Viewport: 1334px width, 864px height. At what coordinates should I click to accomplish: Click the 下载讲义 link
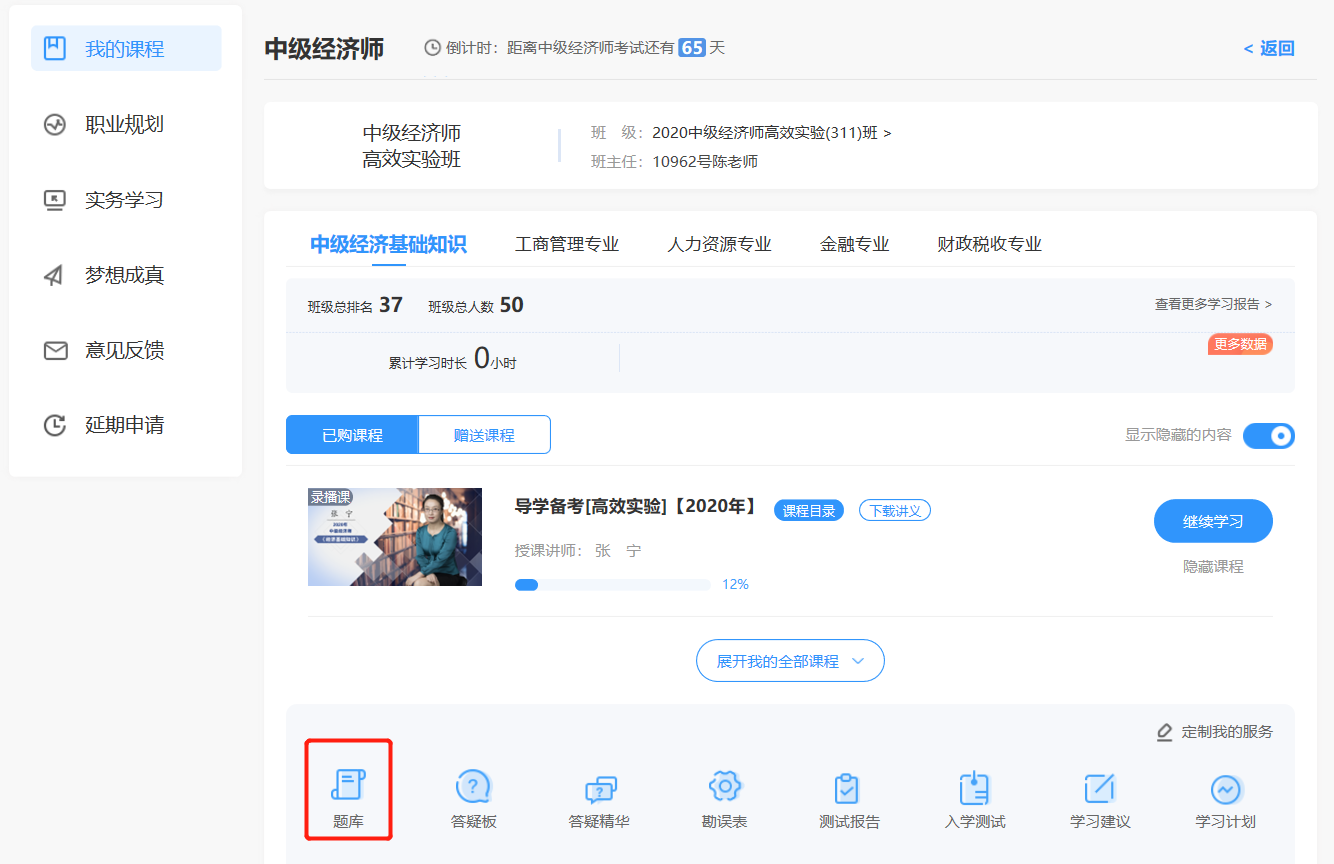pyautogui.click(x=894, y=509)
